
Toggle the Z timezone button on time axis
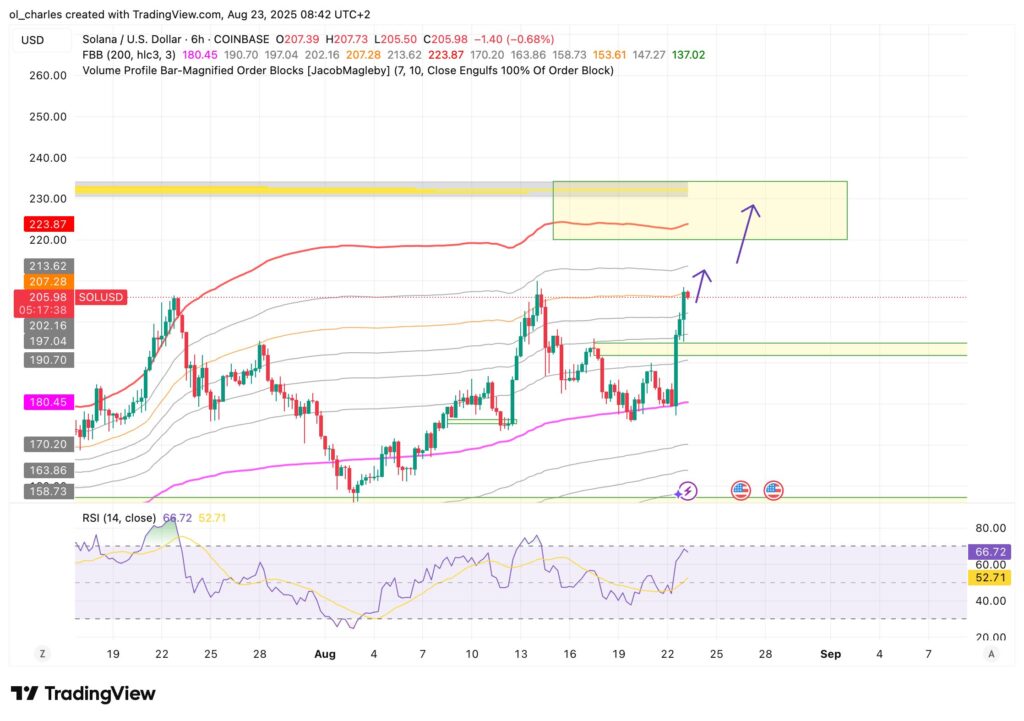coord(43,653)
